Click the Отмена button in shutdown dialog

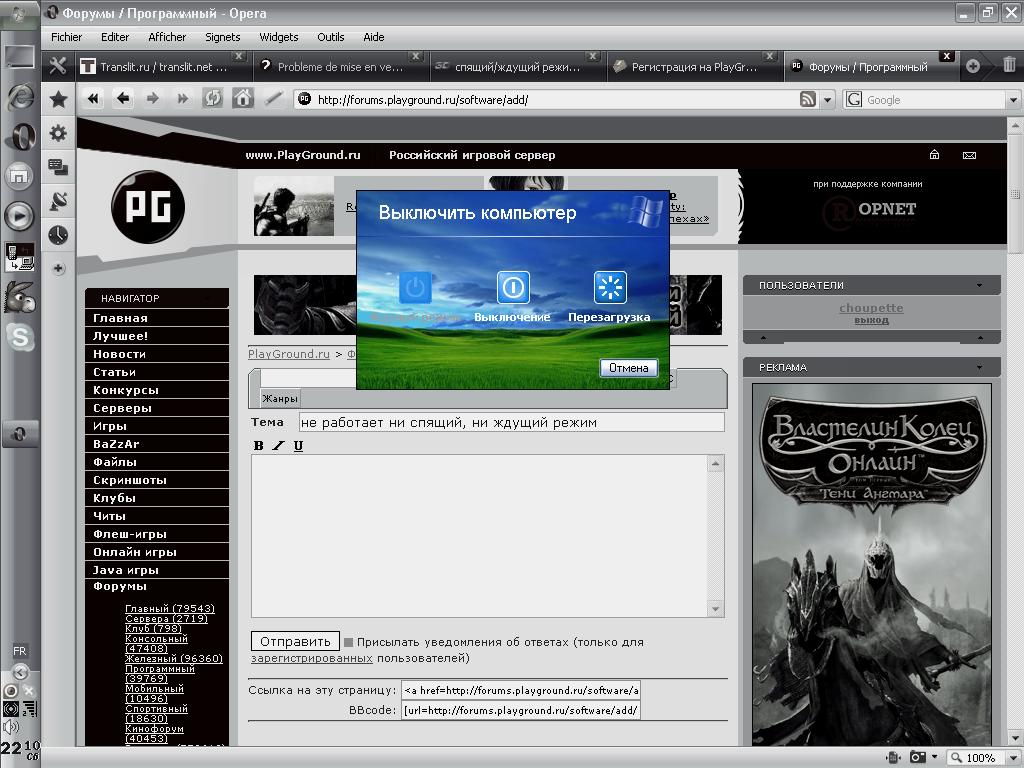point(628,368)
